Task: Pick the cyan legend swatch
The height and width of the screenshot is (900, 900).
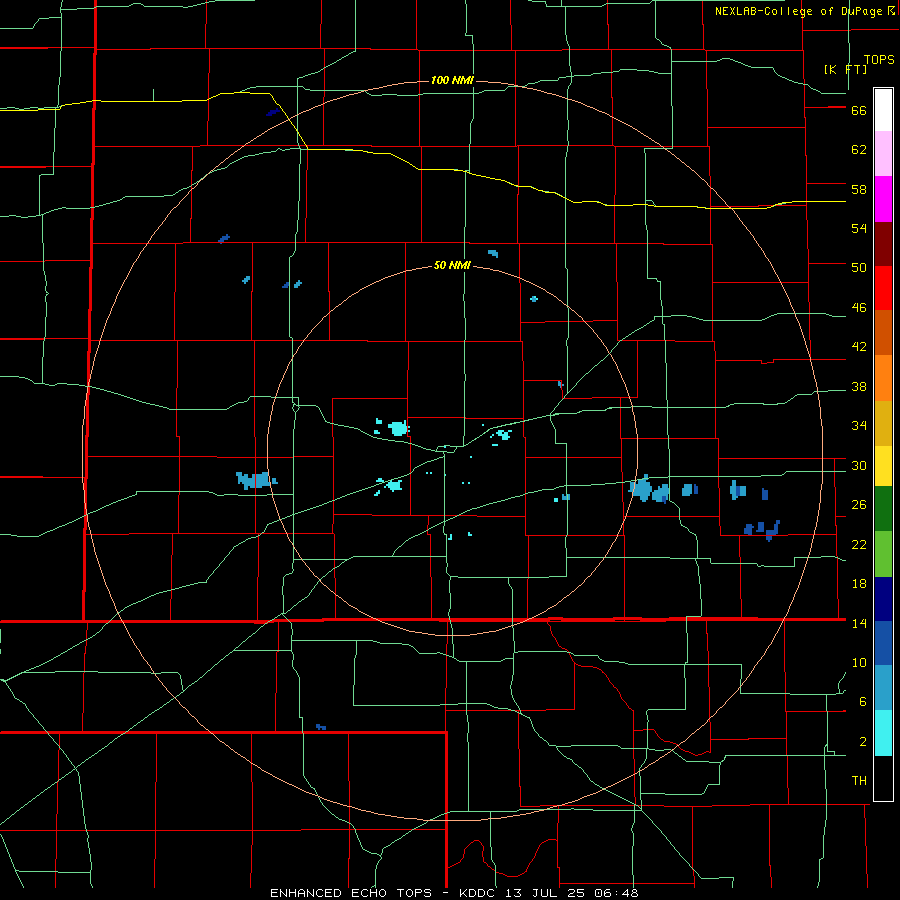Action: pyautogui.click(x=883, y=733)
